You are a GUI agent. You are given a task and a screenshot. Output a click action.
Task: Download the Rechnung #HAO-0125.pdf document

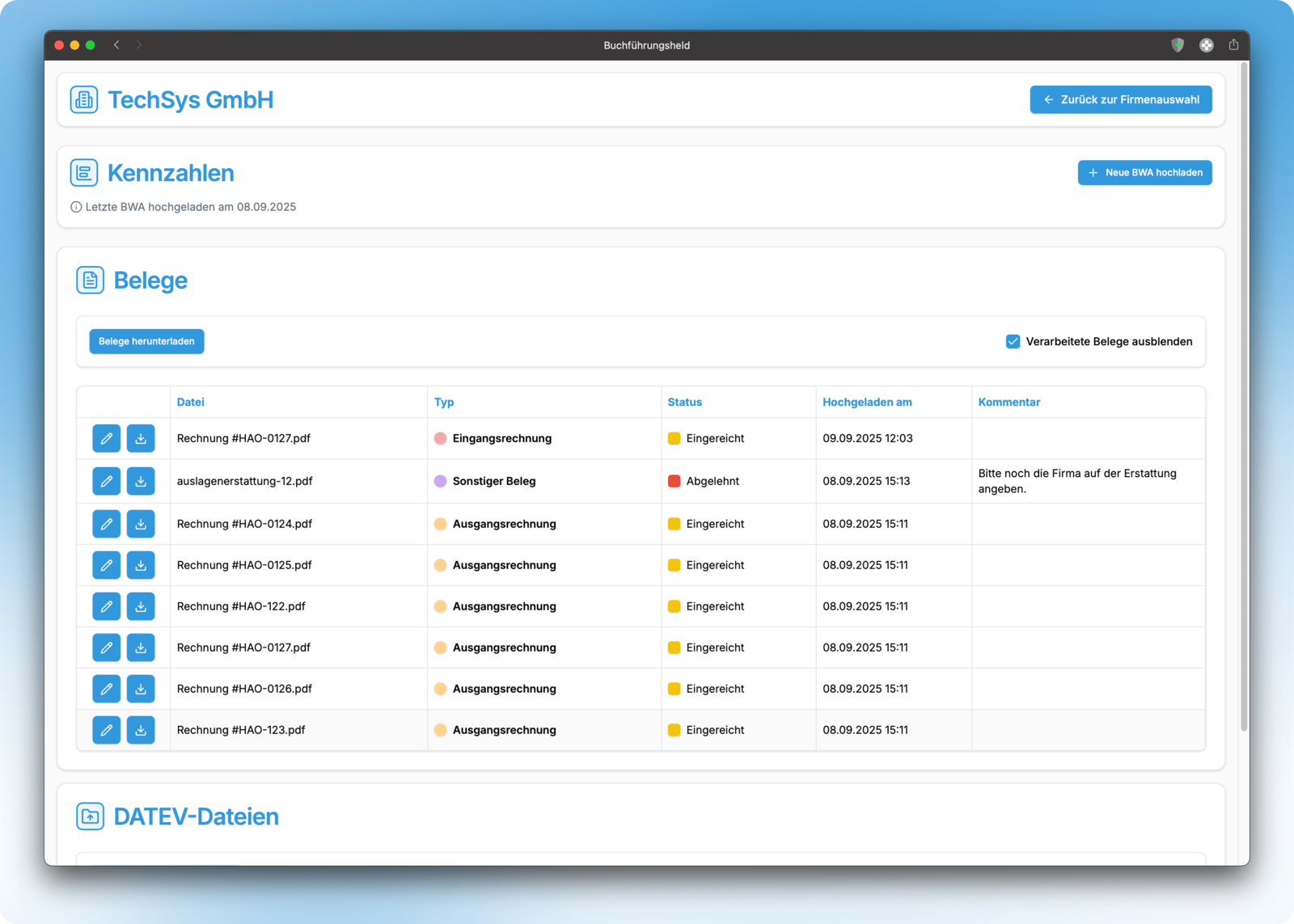coord(141,565)
